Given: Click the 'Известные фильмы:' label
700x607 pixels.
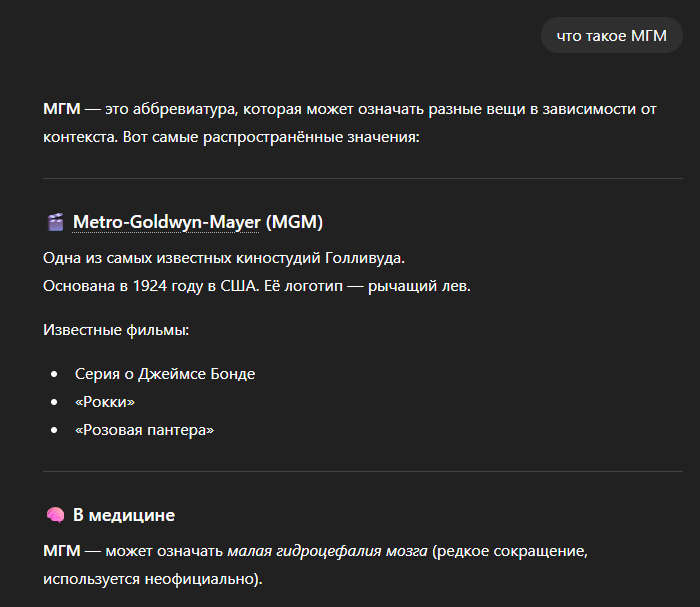Looking at the screenshot, I should (x=117, y=329).
